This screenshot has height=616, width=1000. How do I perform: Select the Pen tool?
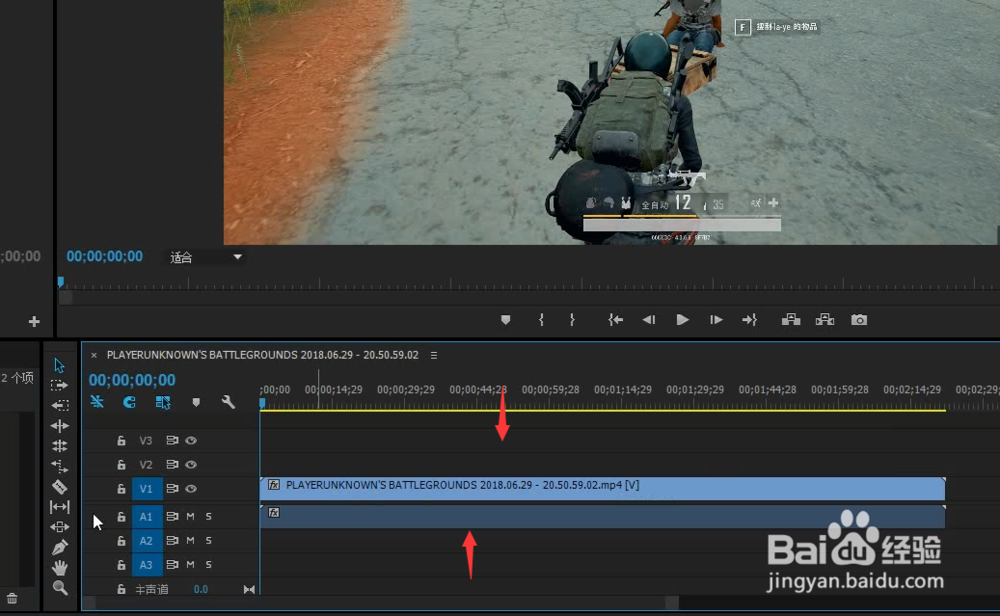pos(59,547)
